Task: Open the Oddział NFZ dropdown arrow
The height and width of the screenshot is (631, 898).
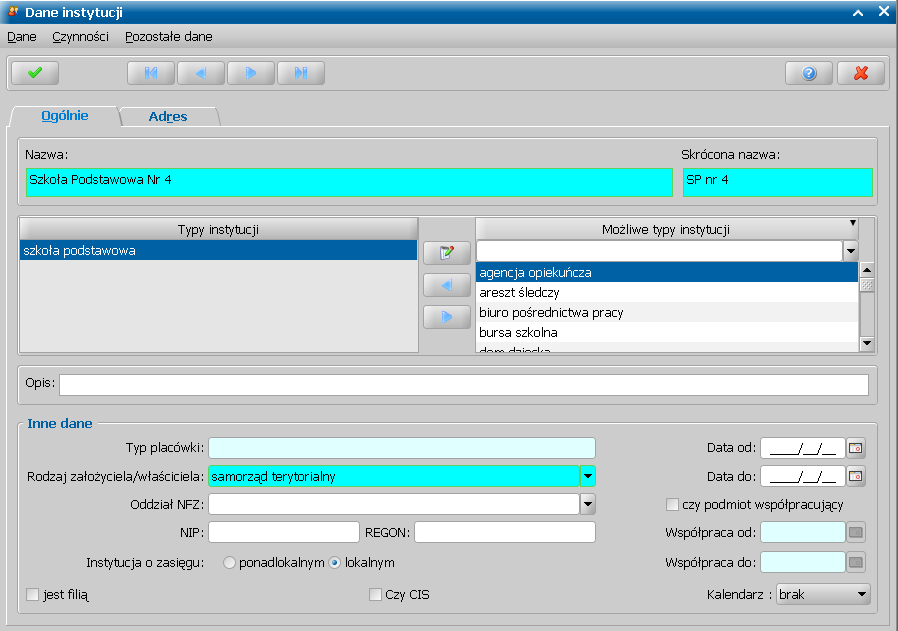Action: (588, 504)
